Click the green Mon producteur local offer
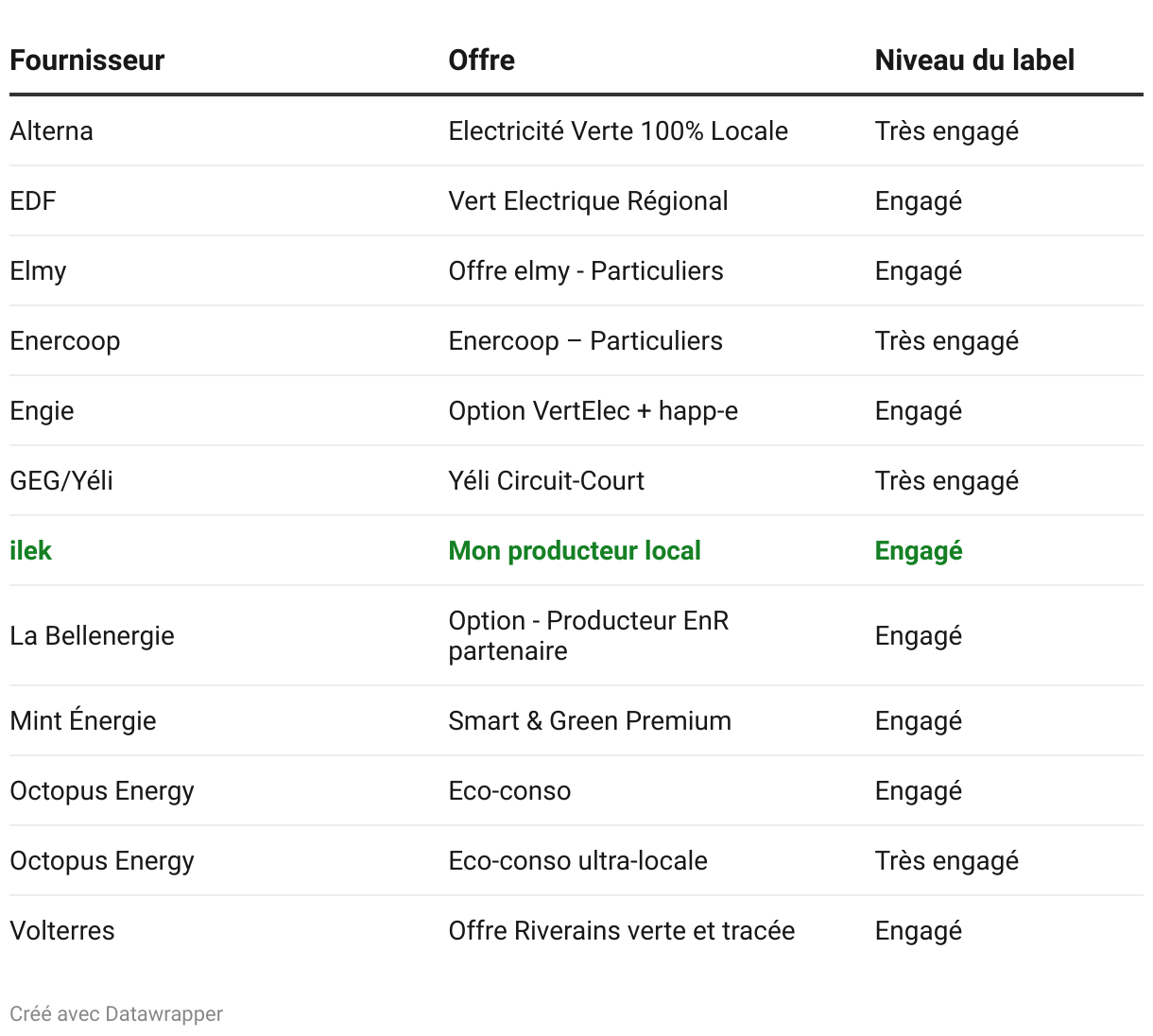The height and width of the screenshot is (1036, 1153). point(575,551)
